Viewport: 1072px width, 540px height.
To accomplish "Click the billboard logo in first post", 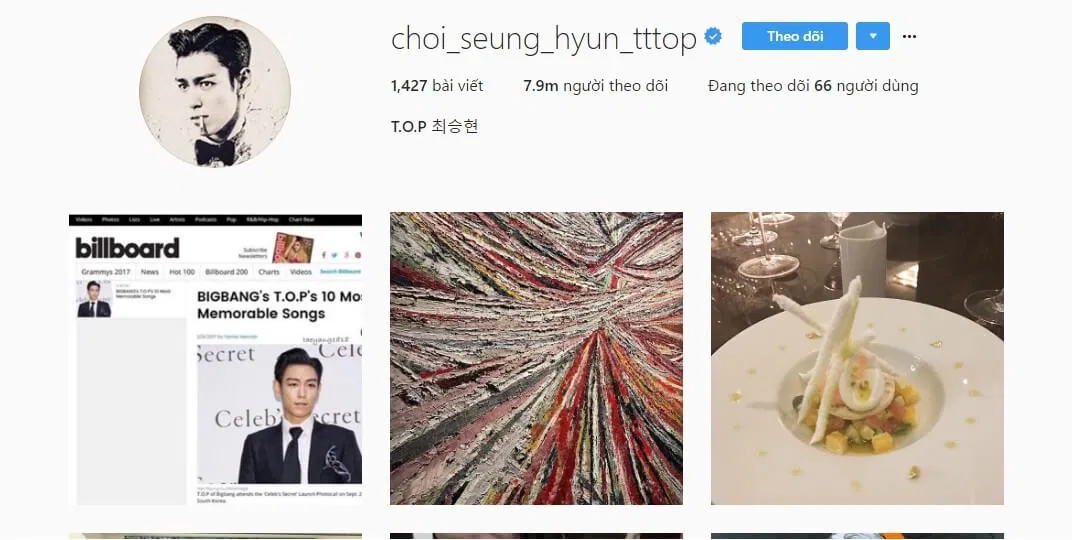I will pos(127,247).
